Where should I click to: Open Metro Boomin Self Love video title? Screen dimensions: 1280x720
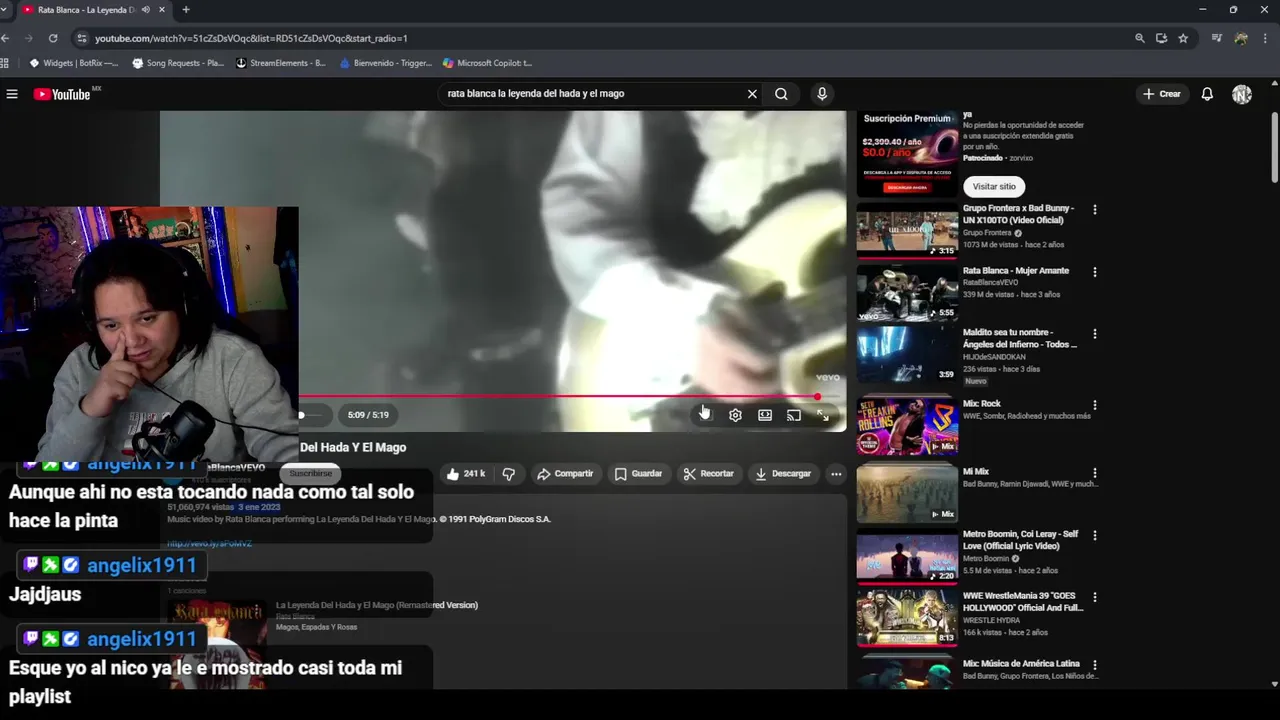click(x=1020, y=540)
